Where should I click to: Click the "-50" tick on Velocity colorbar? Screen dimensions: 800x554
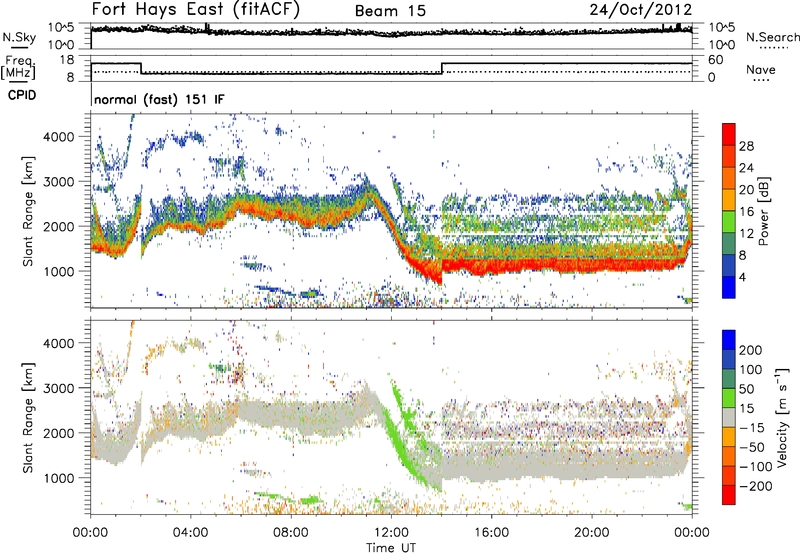point(752,447)
